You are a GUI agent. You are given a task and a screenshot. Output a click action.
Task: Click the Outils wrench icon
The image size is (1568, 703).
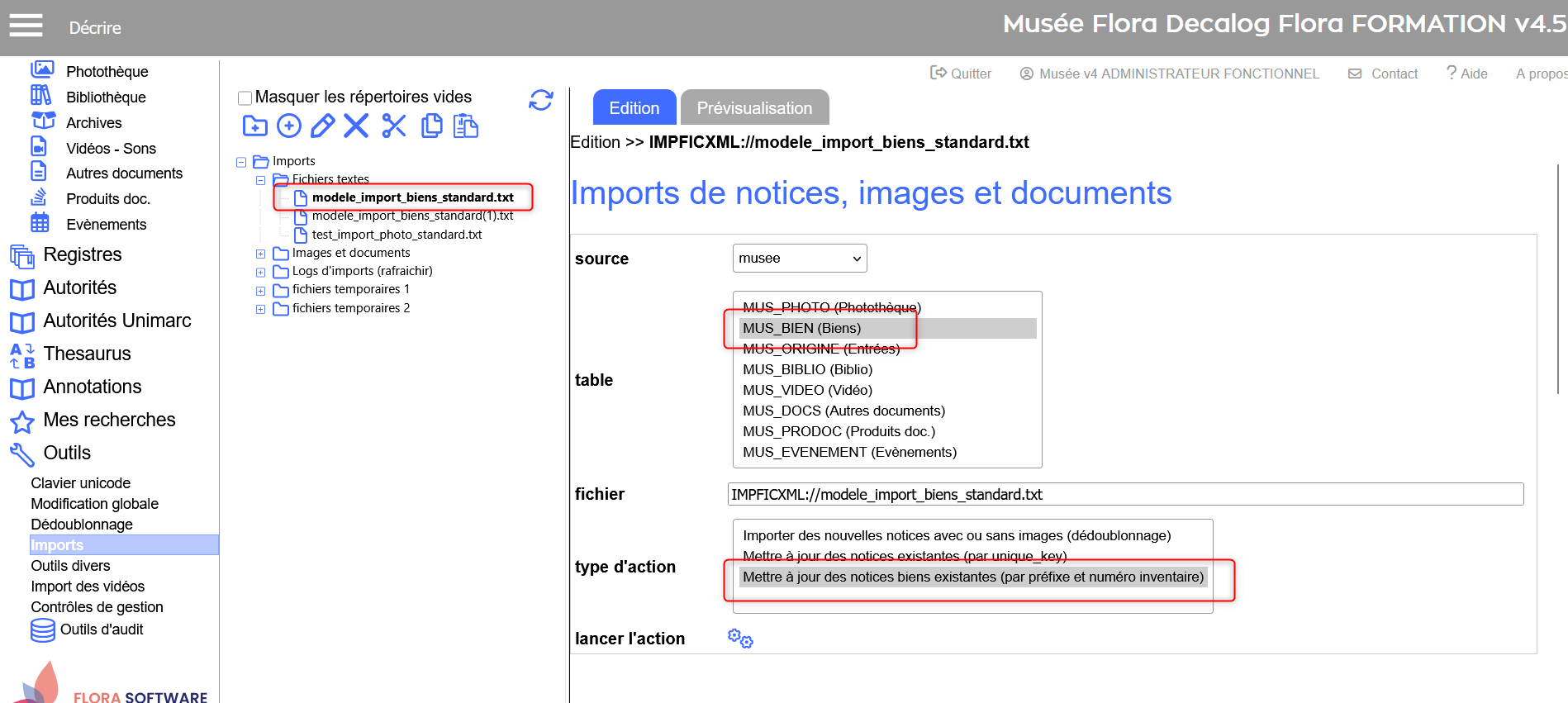[22, 454]
